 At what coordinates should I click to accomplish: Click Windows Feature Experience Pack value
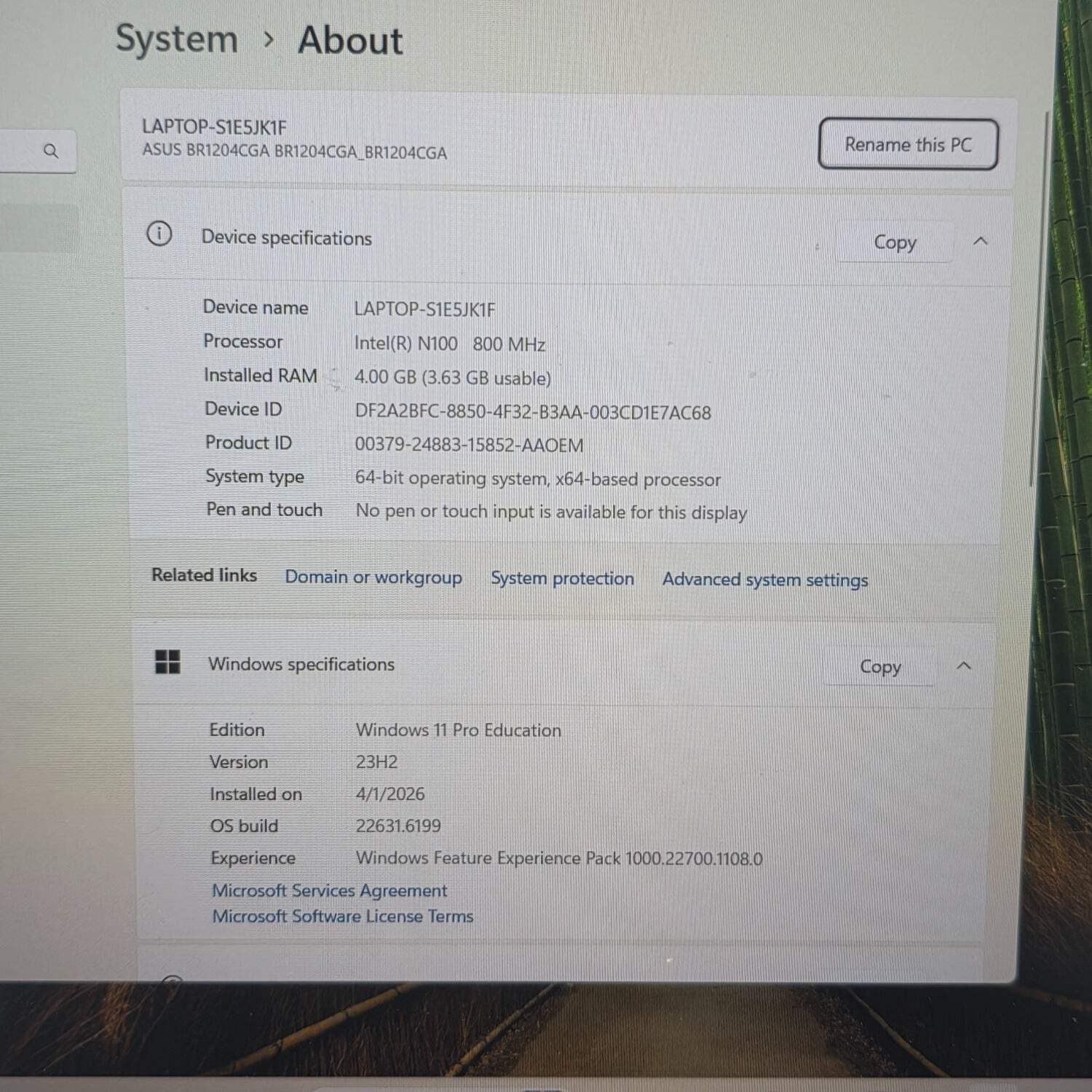(x=559, y=858)
